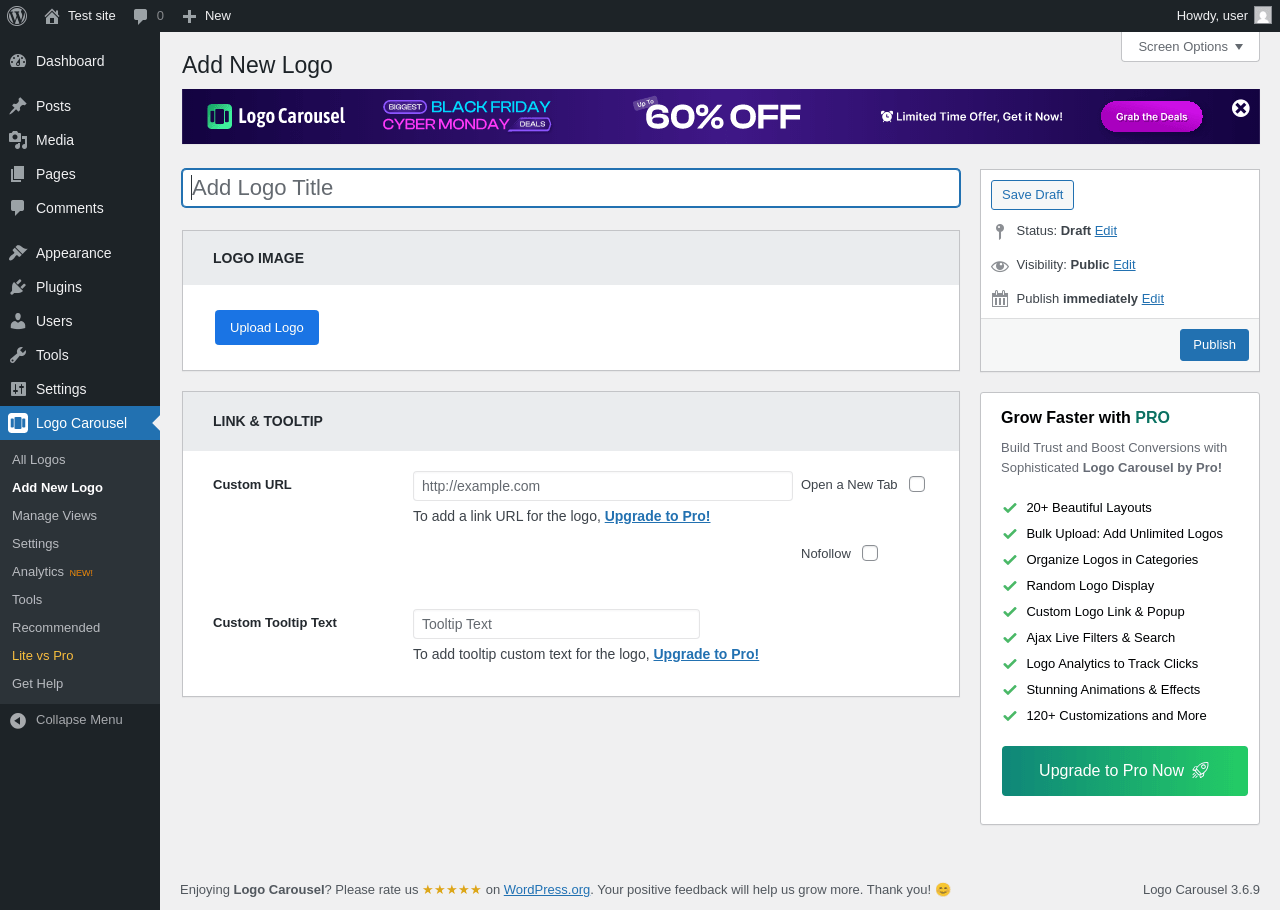
Task: Click Upgrade to Pro link under Custom URL
Action: coord(658,517)
